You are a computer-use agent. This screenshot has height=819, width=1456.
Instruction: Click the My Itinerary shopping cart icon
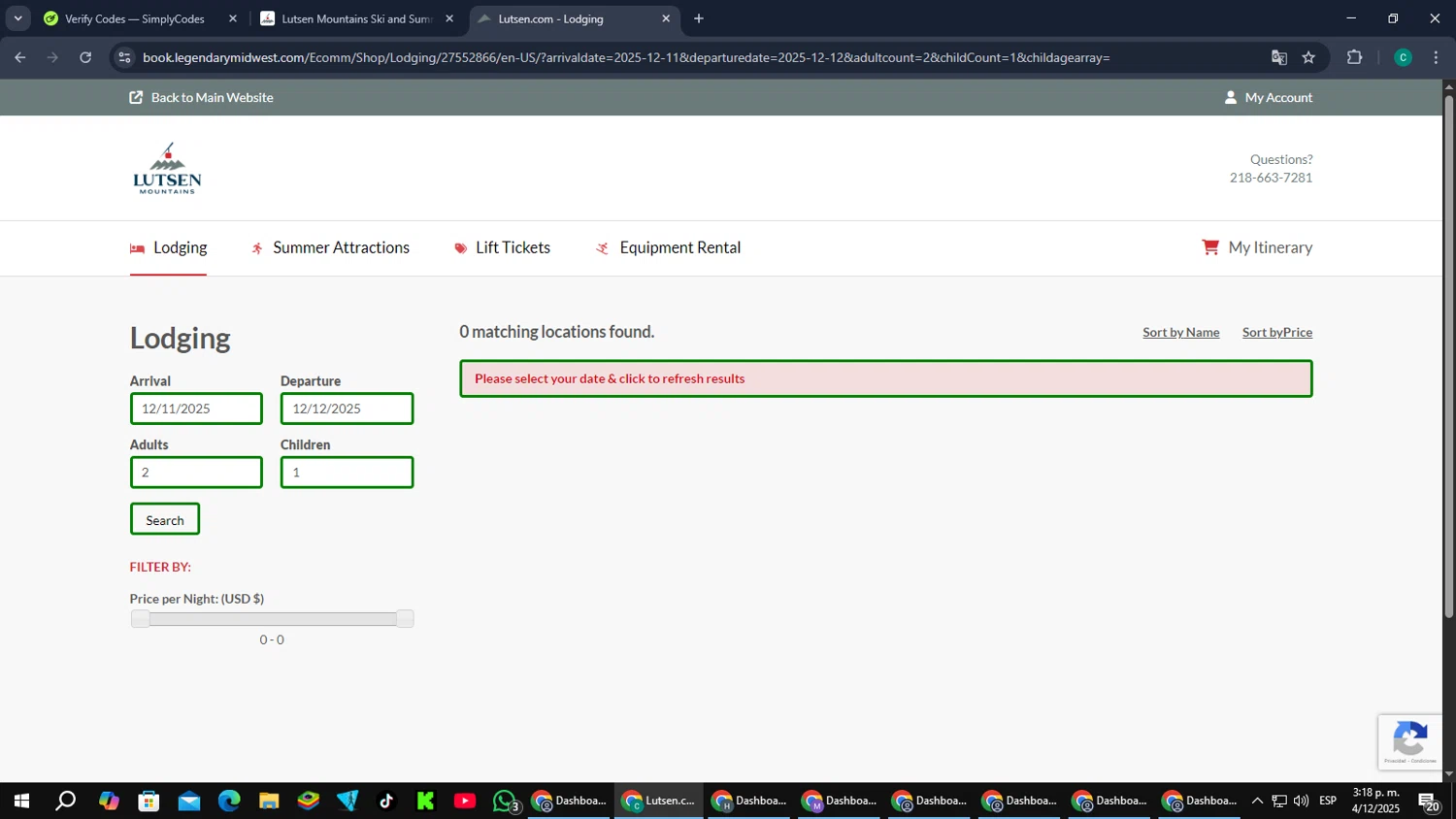click(1209, 247)
